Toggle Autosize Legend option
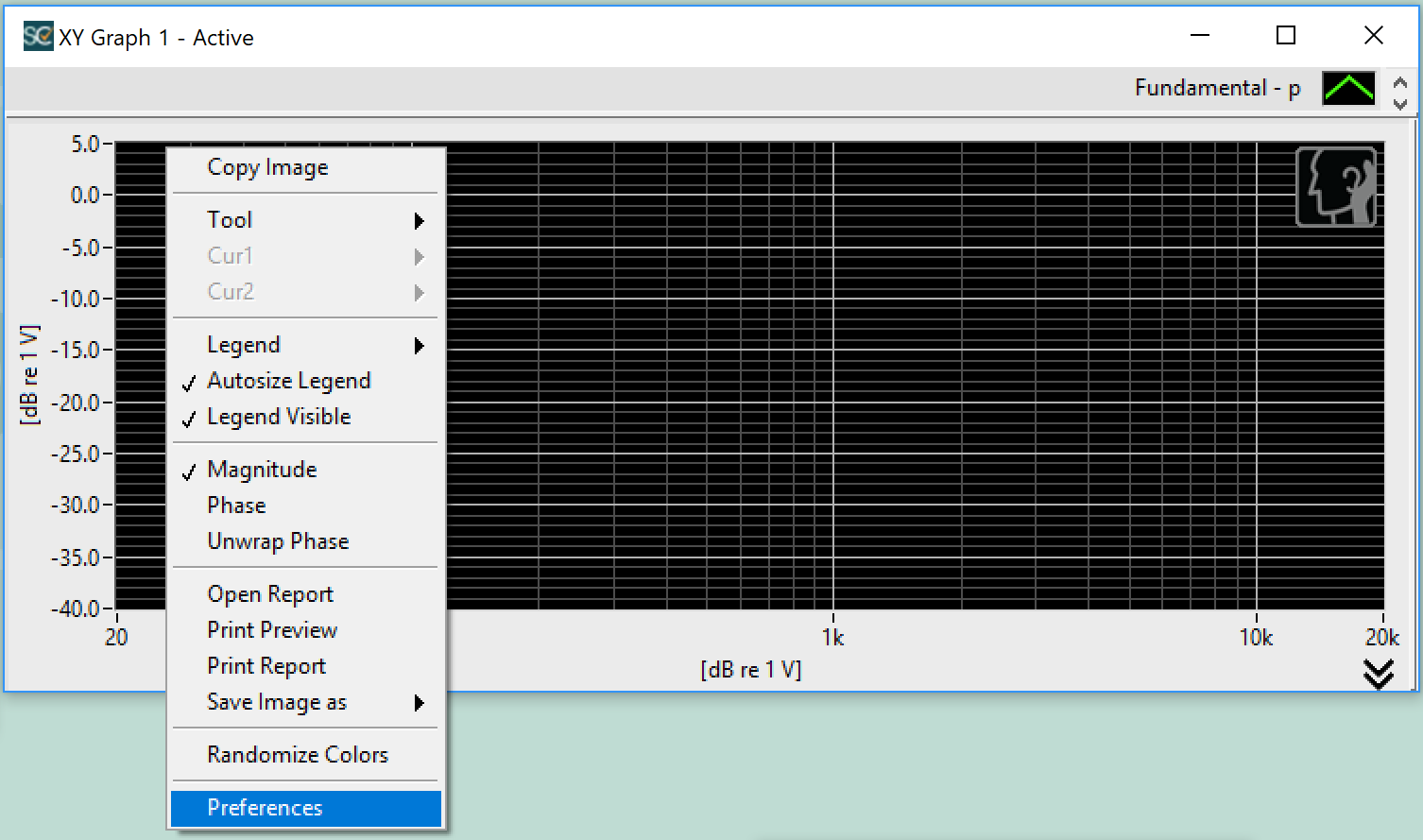The image size is (1423, 840). pos(306,382)
